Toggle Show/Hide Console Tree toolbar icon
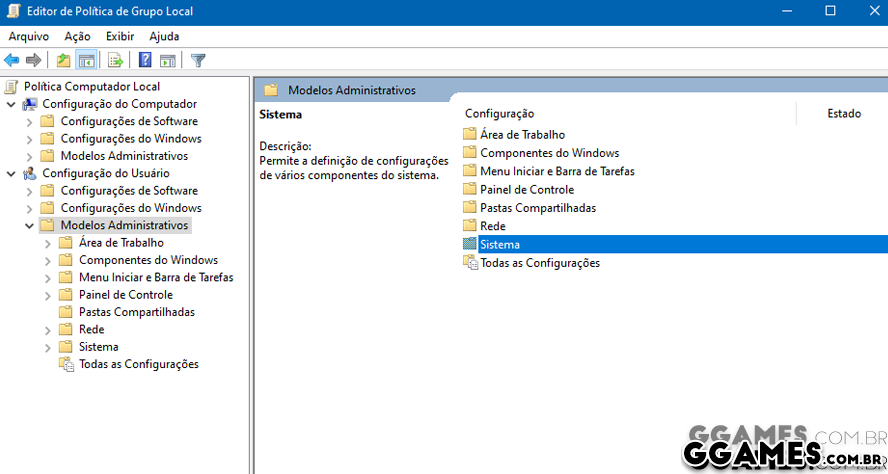This screenshot has width=888, height=474. tap(86, 60)
